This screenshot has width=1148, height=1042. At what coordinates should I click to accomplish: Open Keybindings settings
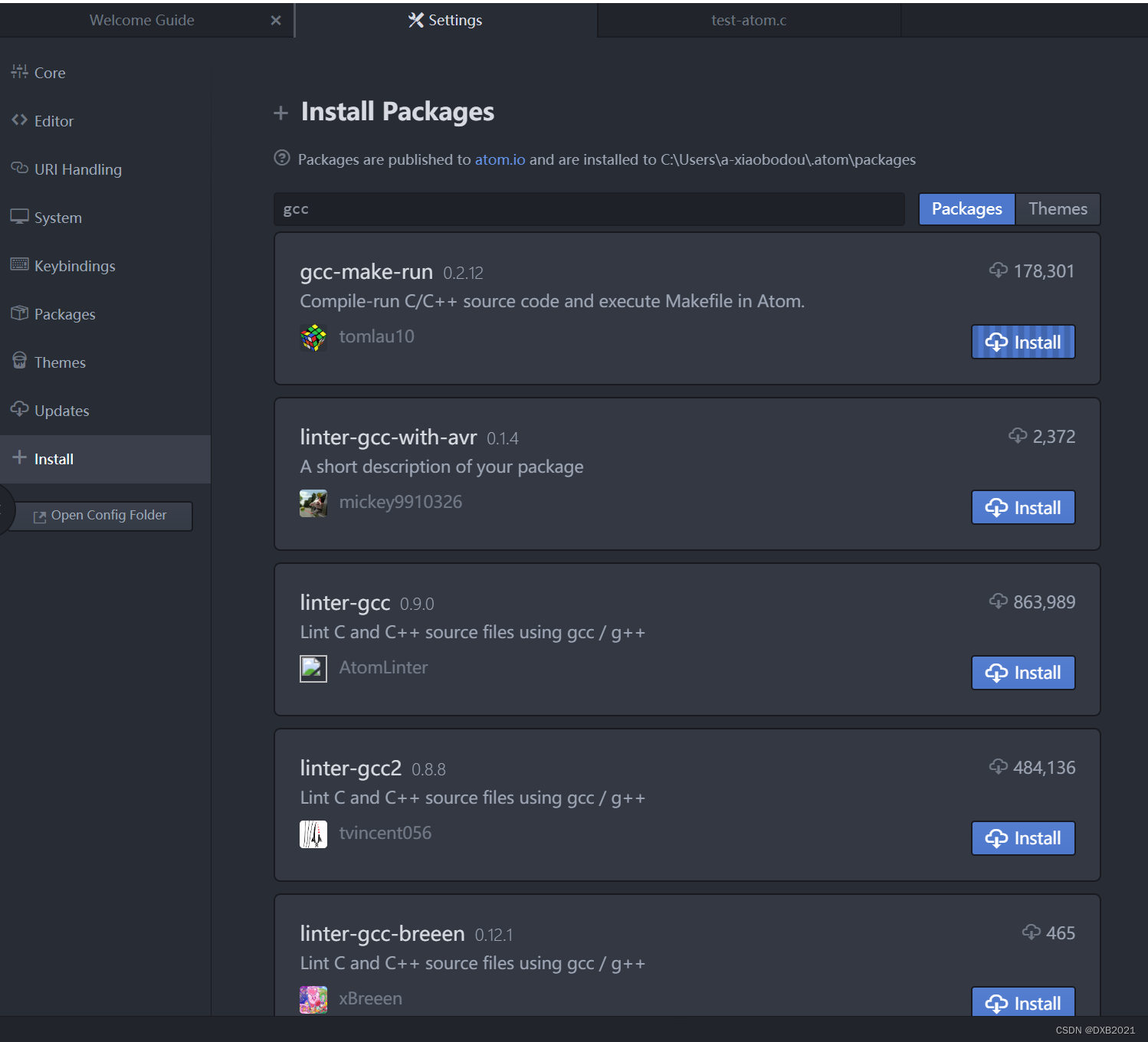click(x=105, y=266)
